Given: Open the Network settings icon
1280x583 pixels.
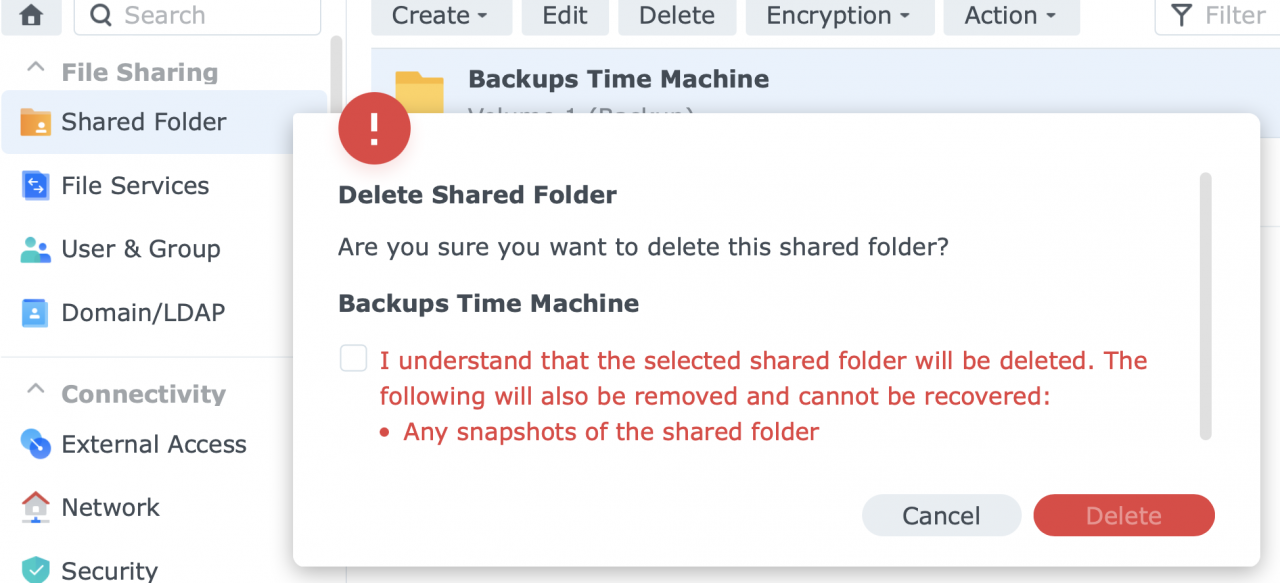Looking at the screenshot, I should pyautogui.click(x=35, y=507).
